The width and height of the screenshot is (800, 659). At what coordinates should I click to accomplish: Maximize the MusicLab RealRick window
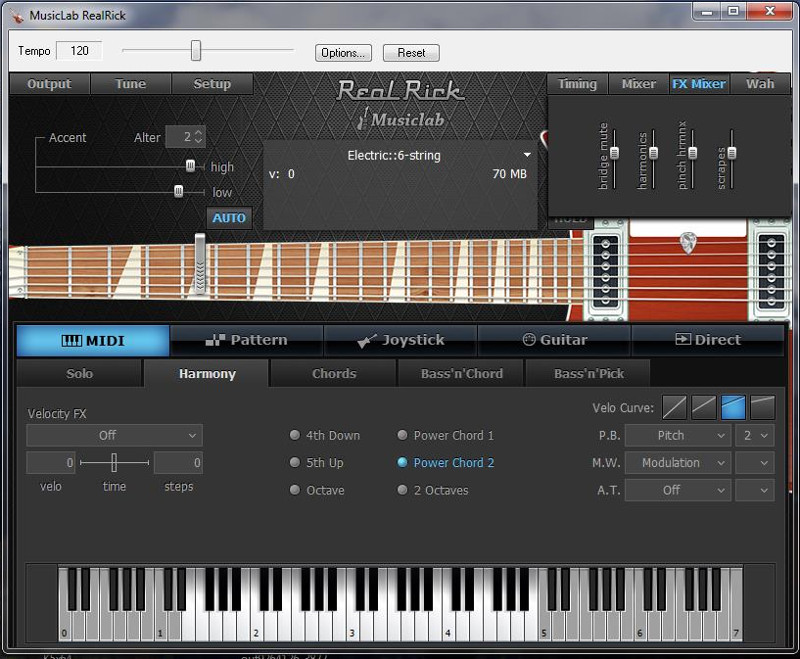click(x=733, y=11)
